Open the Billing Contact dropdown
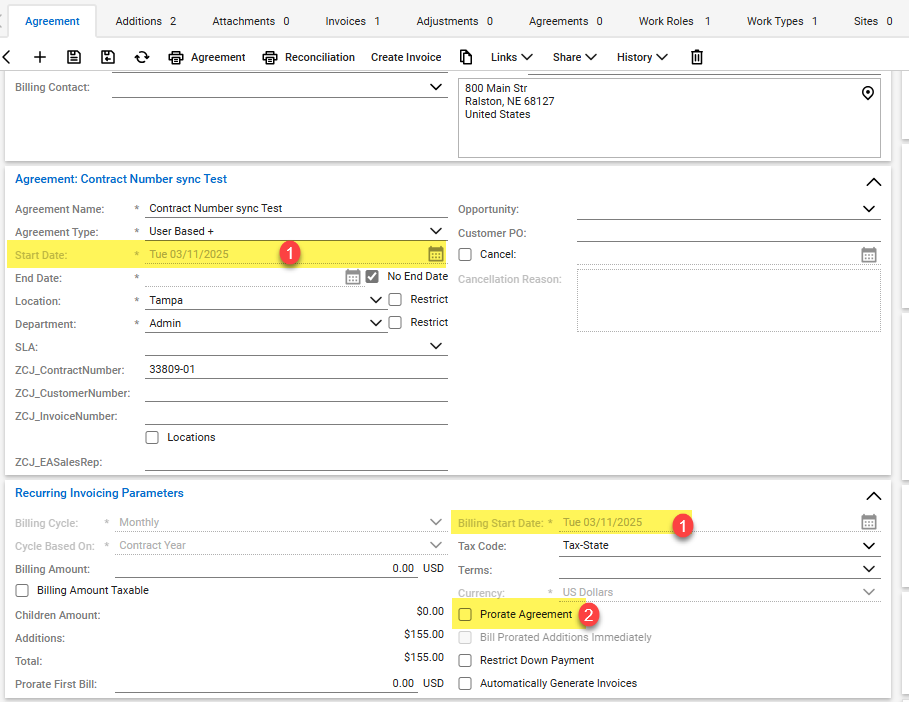 (x=435, y=87)
